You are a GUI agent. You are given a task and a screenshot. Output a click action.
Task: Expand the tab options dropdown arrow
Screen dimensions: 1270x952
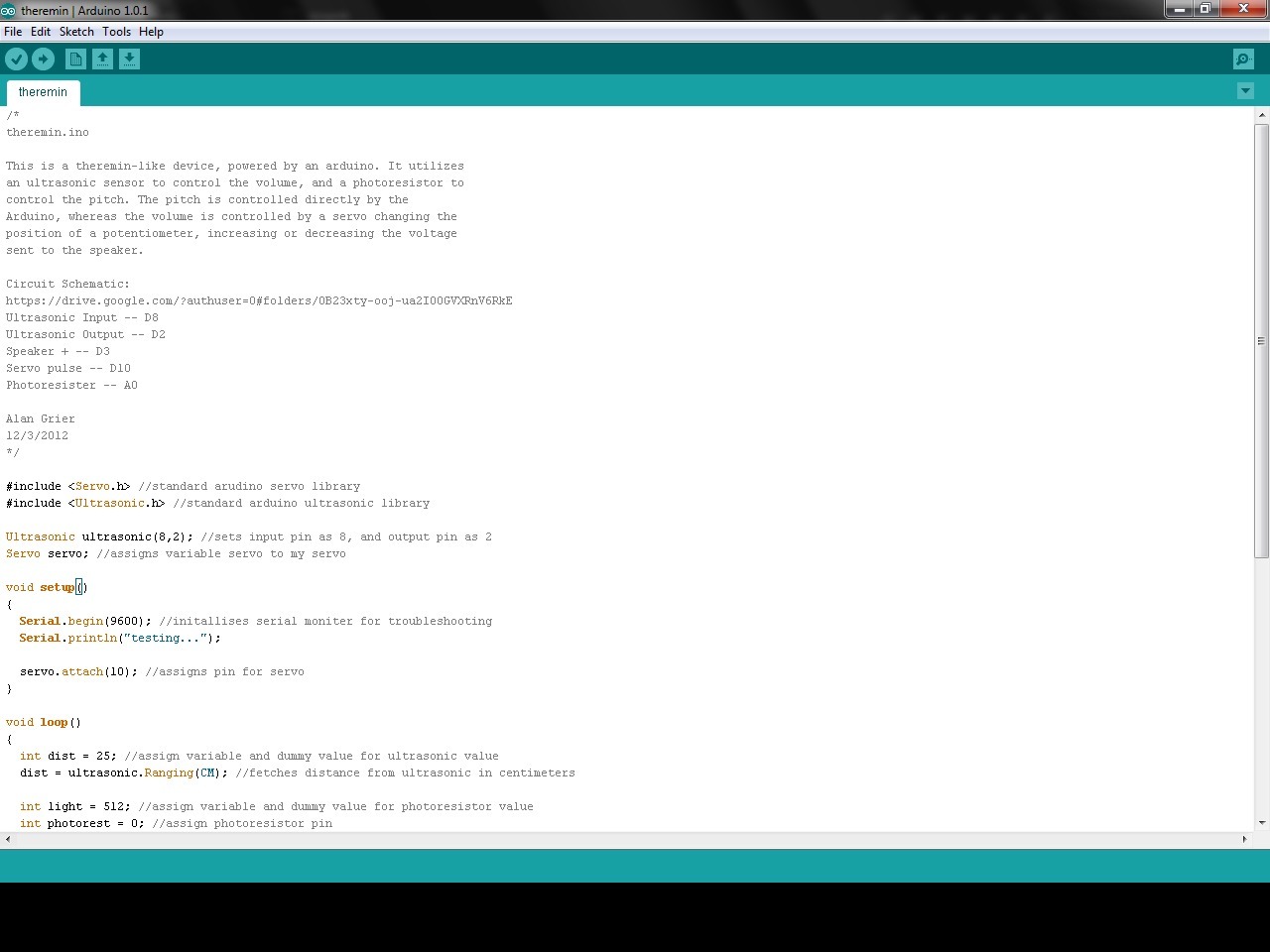(1245, 91)
